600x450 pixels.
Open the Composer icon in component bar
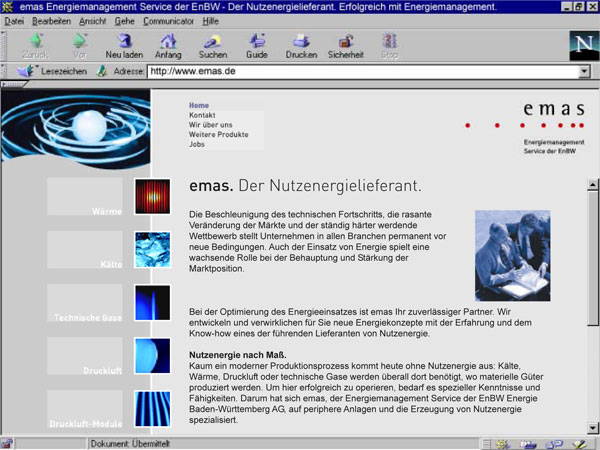580,444
